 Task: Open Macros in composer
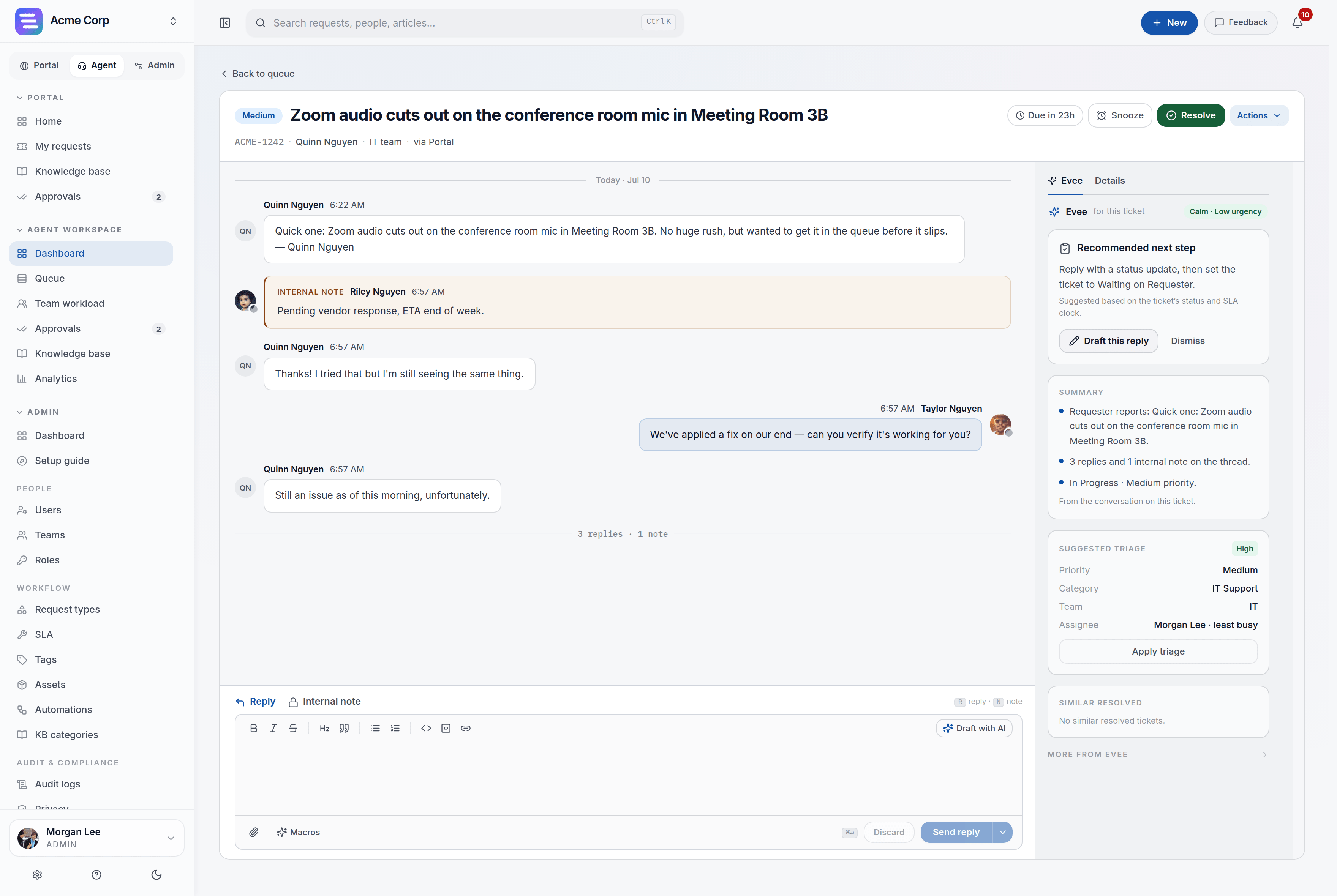299,832
